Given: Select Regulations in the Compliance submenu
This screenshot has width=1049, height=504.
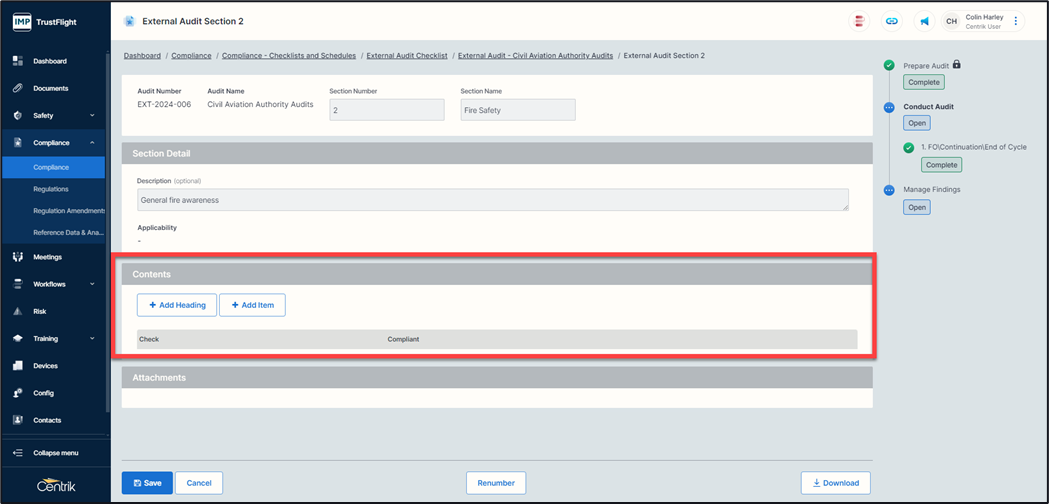Looking at the screenshot, I should pyautogui.click(x=51, y=189).
